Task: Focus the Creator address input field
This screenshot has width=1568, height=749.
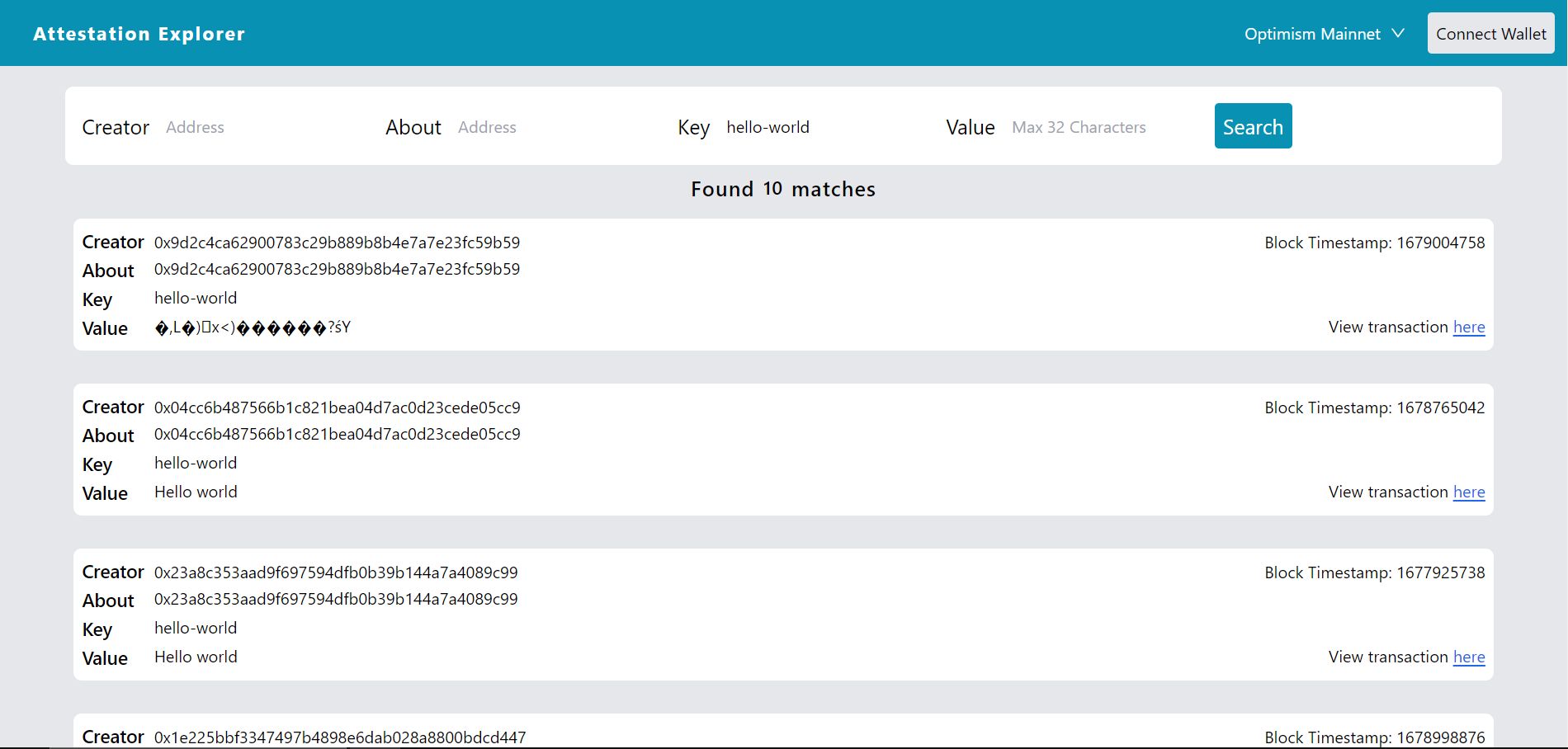Action: click(264, 127)
